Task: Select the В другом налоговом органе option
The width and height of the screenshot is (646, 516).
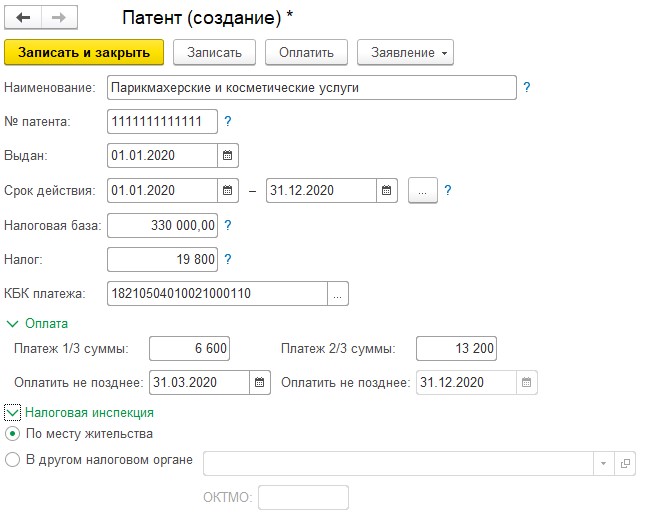Action: (x=12, y=460)
